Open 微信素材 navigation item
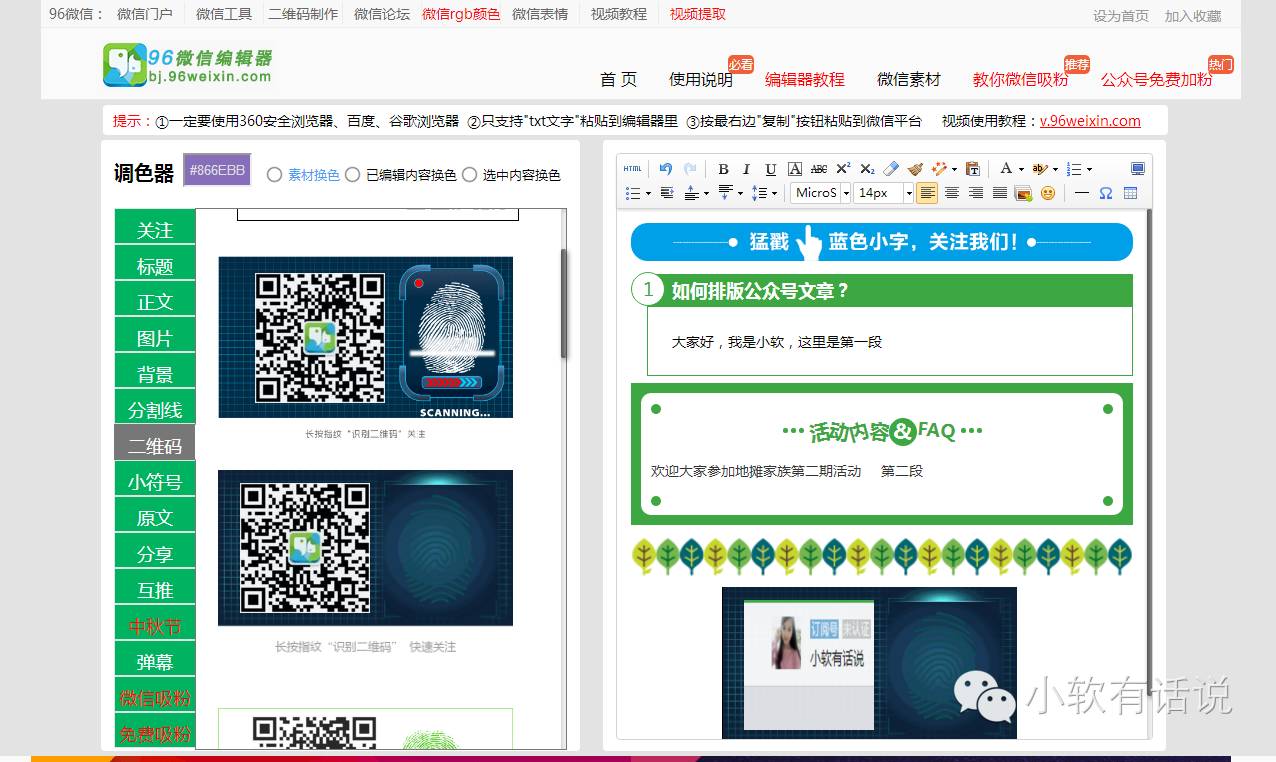Image resolution: width=1276 pixels, height=762 pixels. 909,79
